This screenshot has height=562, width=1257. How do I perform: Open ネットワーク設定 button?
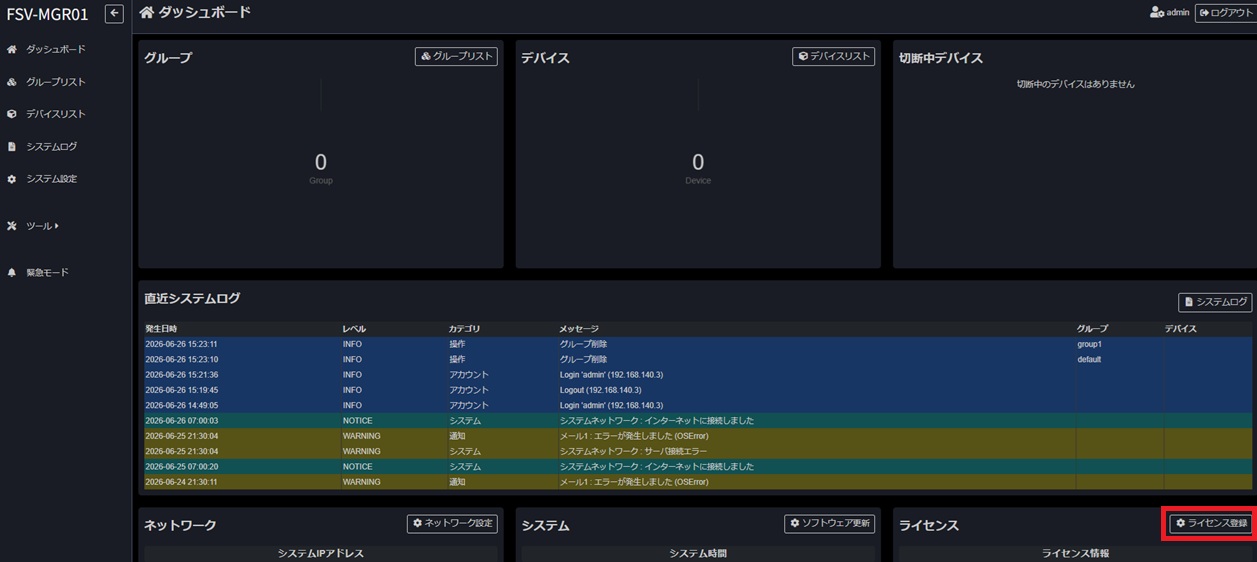(x=452, y=523)
